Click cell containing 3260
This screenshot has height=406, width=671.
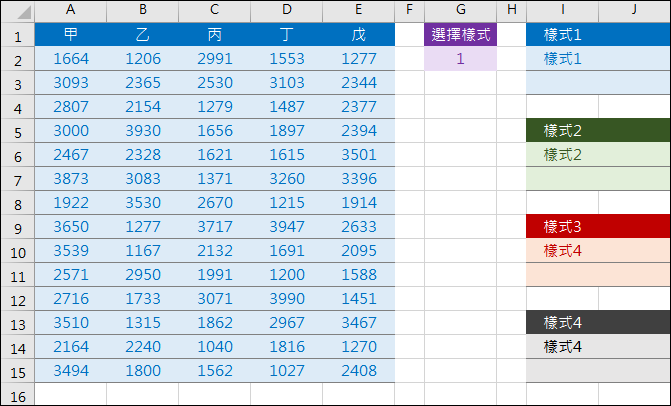[x=286, y=178]
